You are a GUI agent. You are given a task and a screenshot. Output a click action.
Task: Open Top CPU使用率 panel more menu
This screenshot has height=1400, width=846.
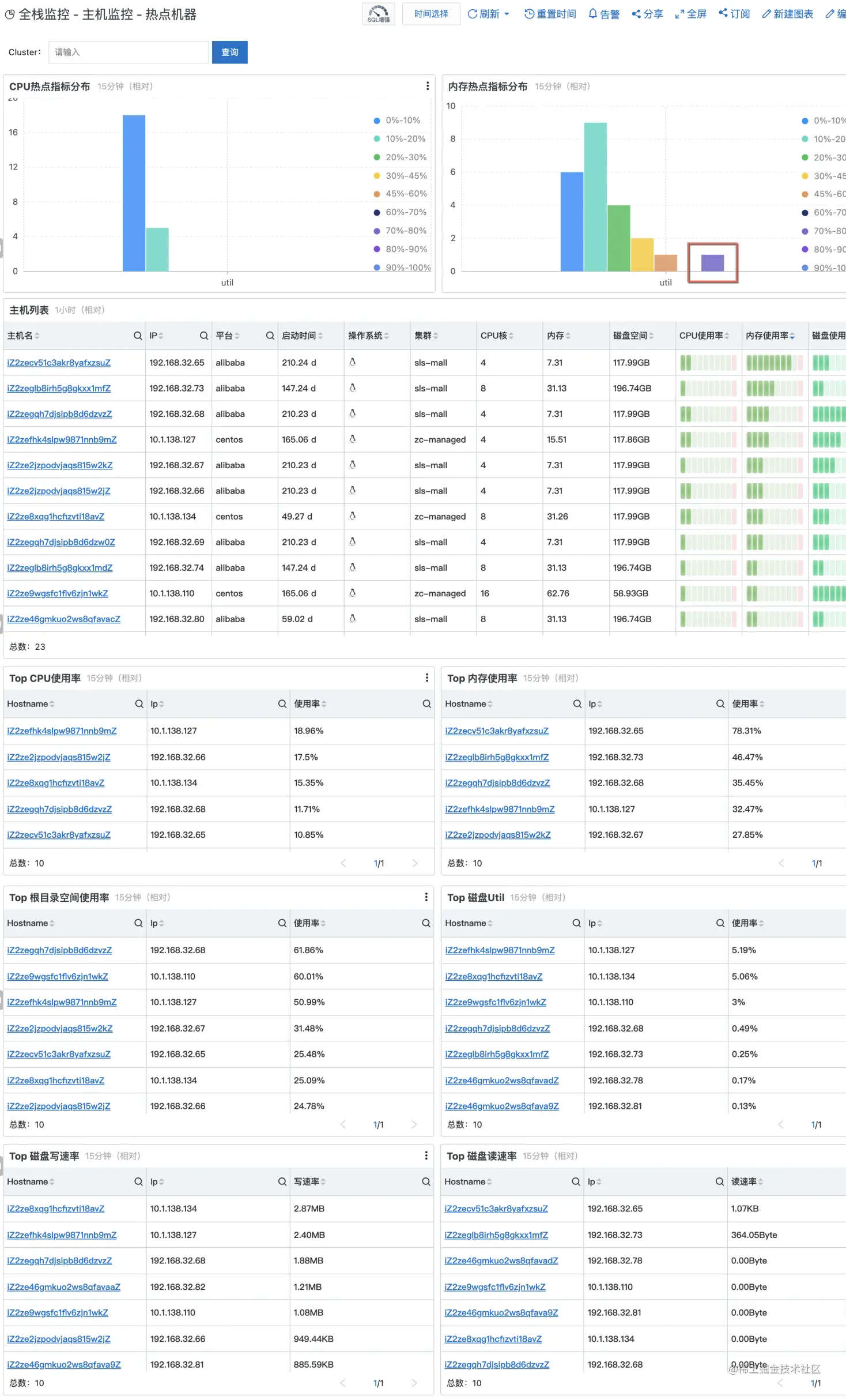point(426,678)
